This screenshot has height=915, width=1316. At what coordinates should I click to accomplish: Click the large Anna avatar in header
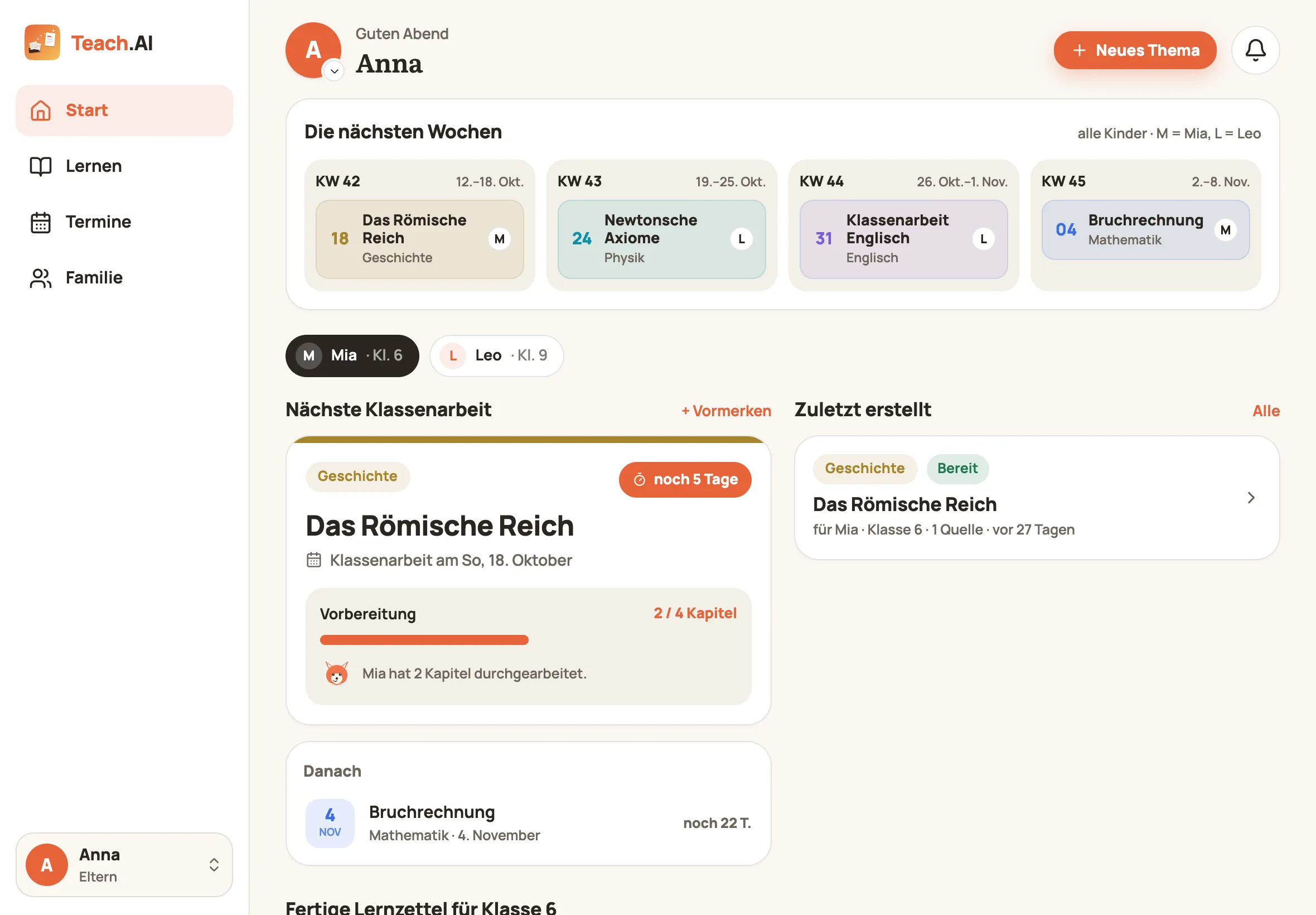coord(313,50)
